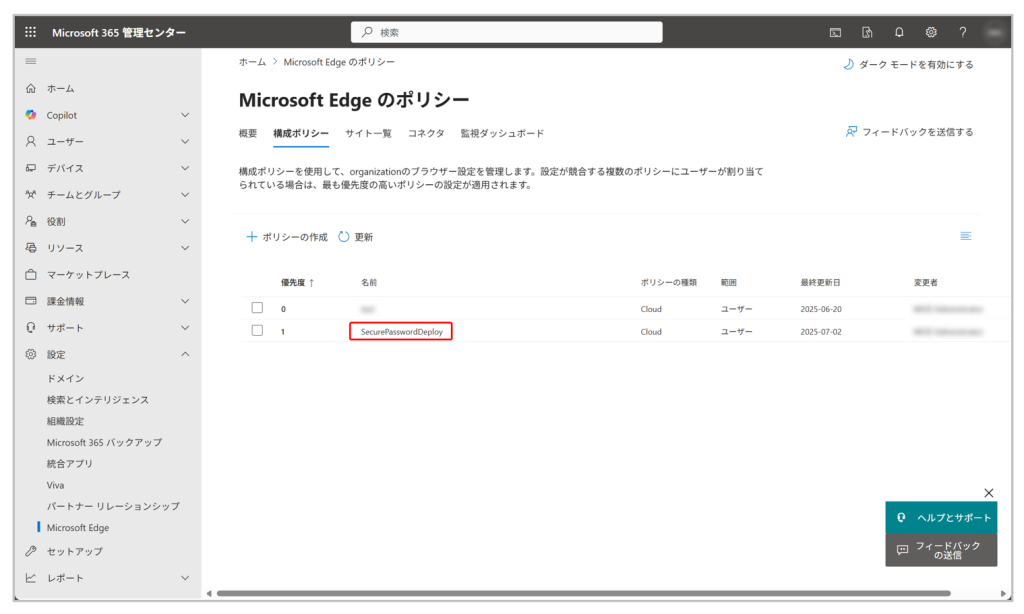Open the app launcher waffle icon

[30, 32]
